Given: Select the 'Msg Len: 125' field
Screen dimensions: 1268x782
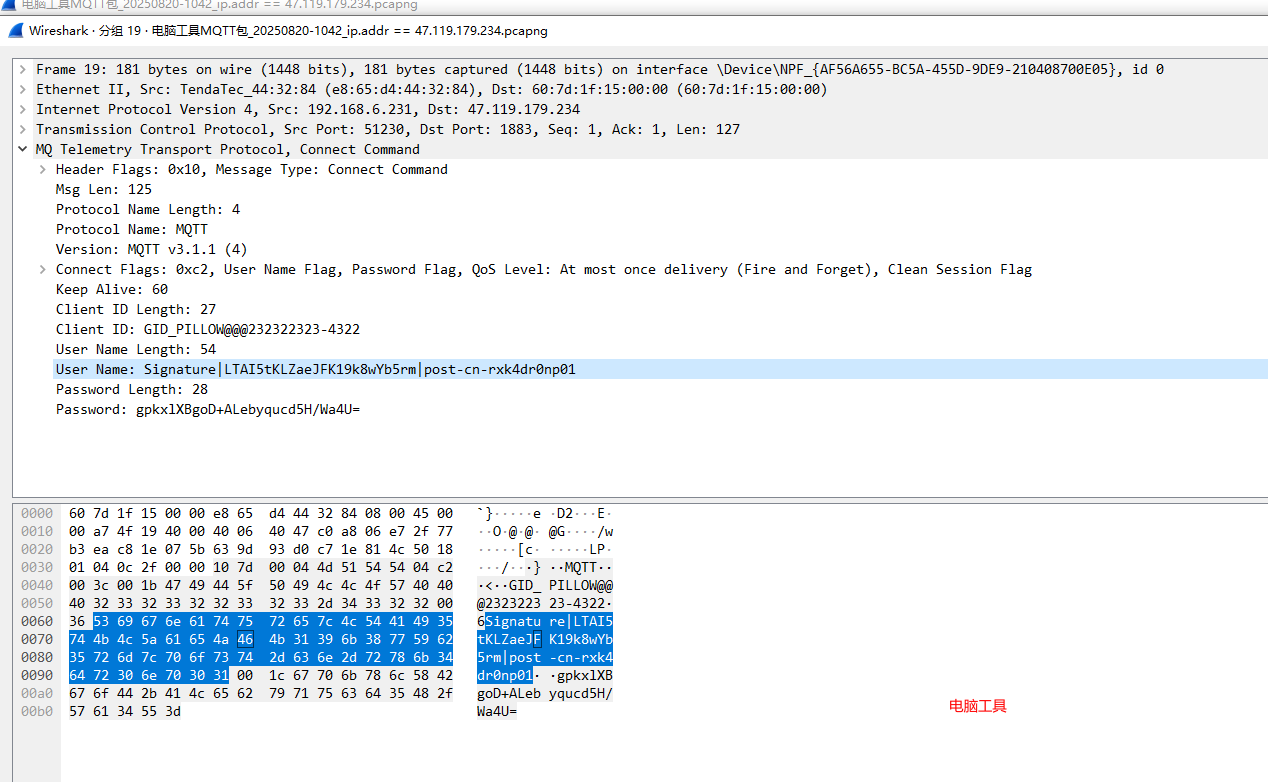Looking at the screenshot, I should pyautogui.click(x=104, y=190).
